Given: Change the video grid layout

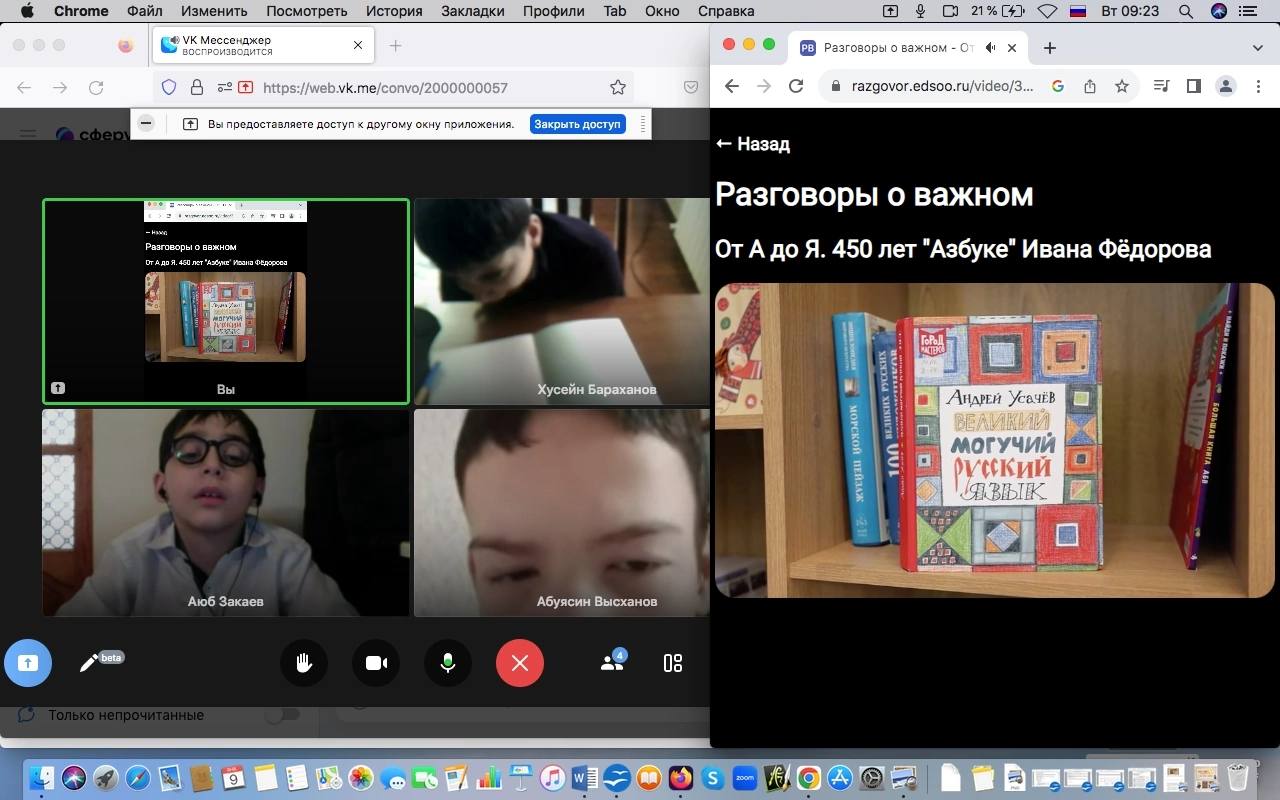Looking at the screenshot, I should pyautogui.click(x=673, y=663).
